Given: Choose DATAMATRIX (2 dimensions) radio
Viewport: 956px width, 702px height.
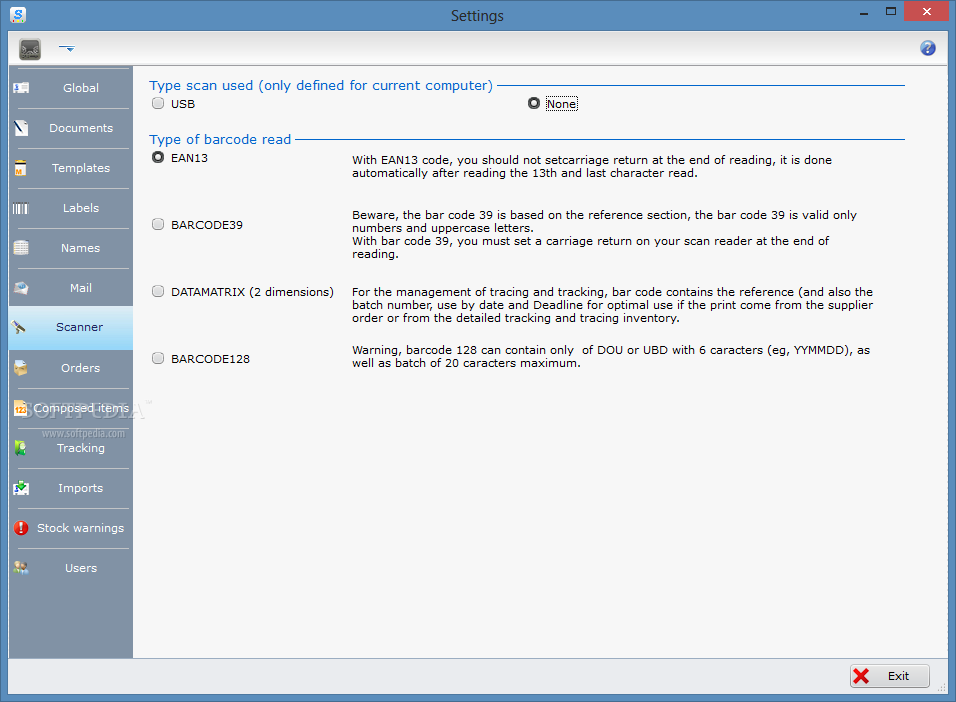Looking at the screenshot, I should (158, 291).
